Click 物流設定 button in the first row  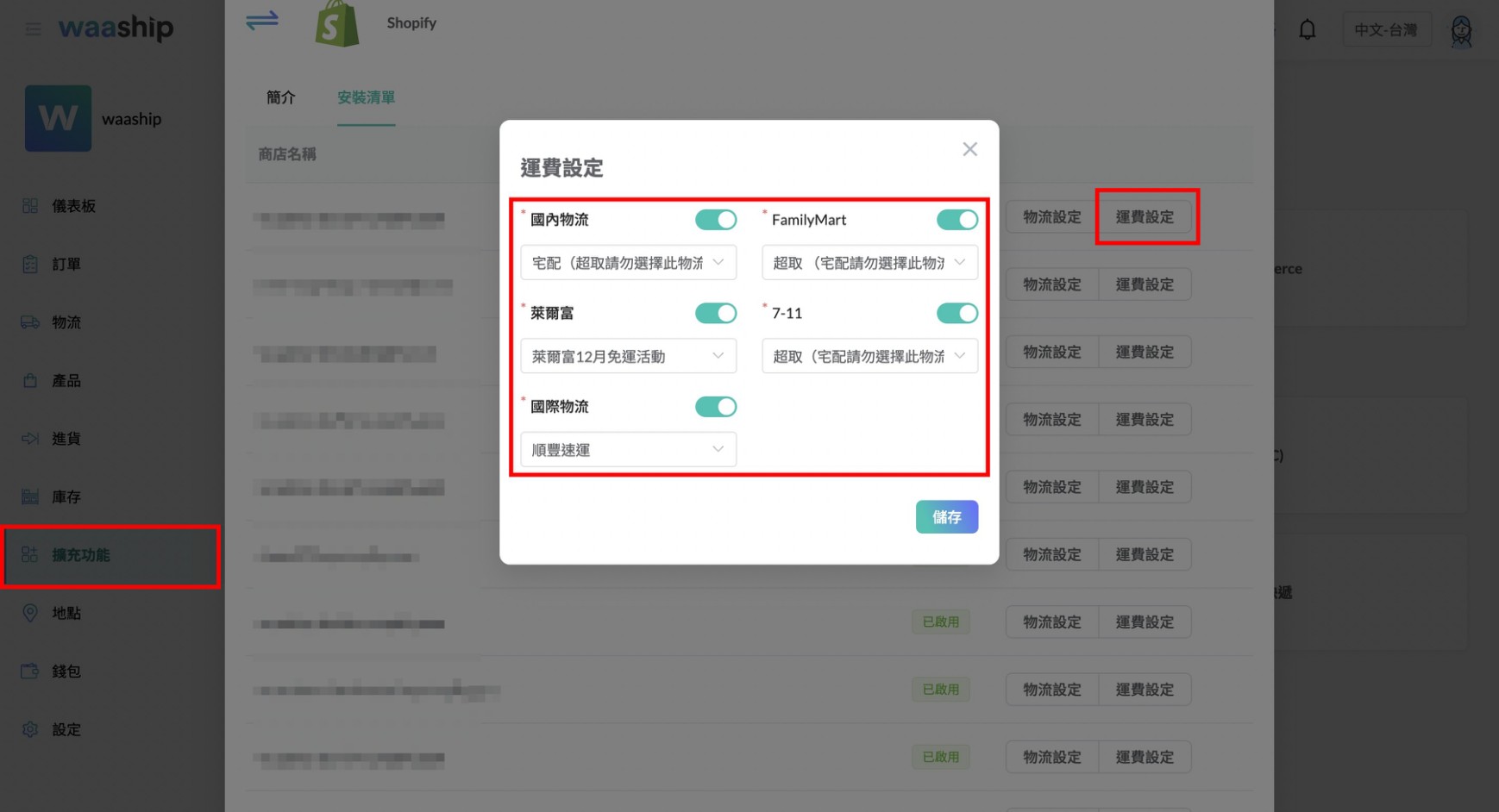coord(1051,217)
